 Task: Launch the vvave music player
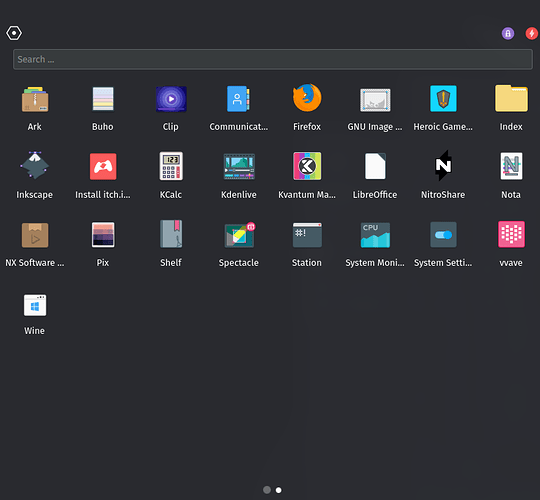511,235
